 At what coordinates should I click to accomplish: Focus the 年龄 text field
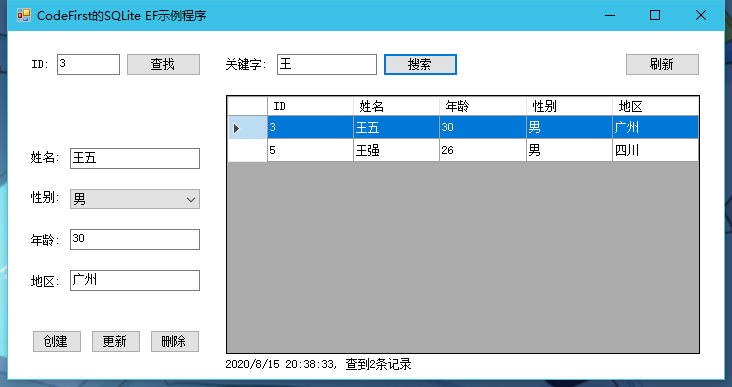click(135, 239)
